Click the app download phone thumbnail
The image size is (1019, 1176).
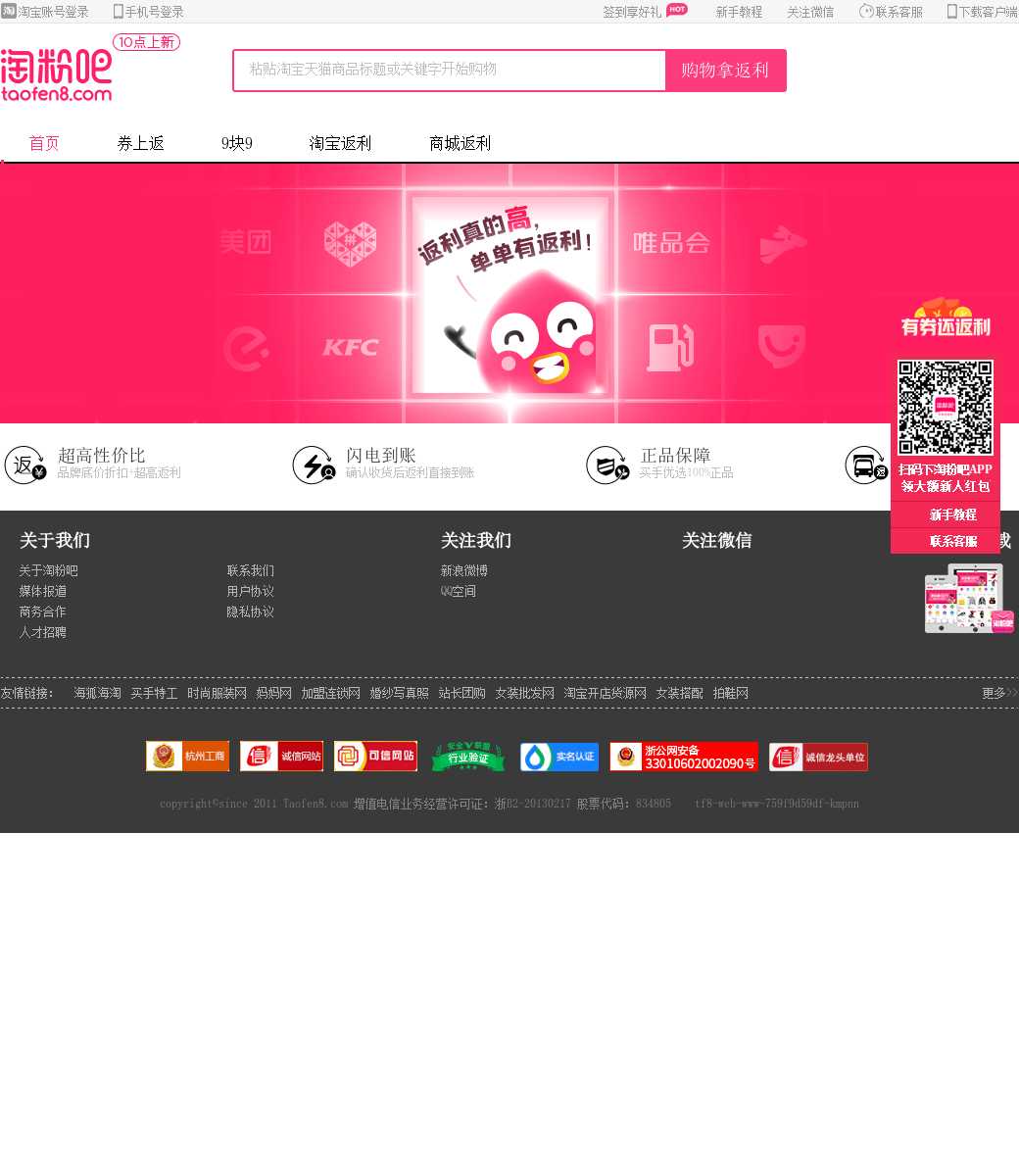click(x=969, y=599)
